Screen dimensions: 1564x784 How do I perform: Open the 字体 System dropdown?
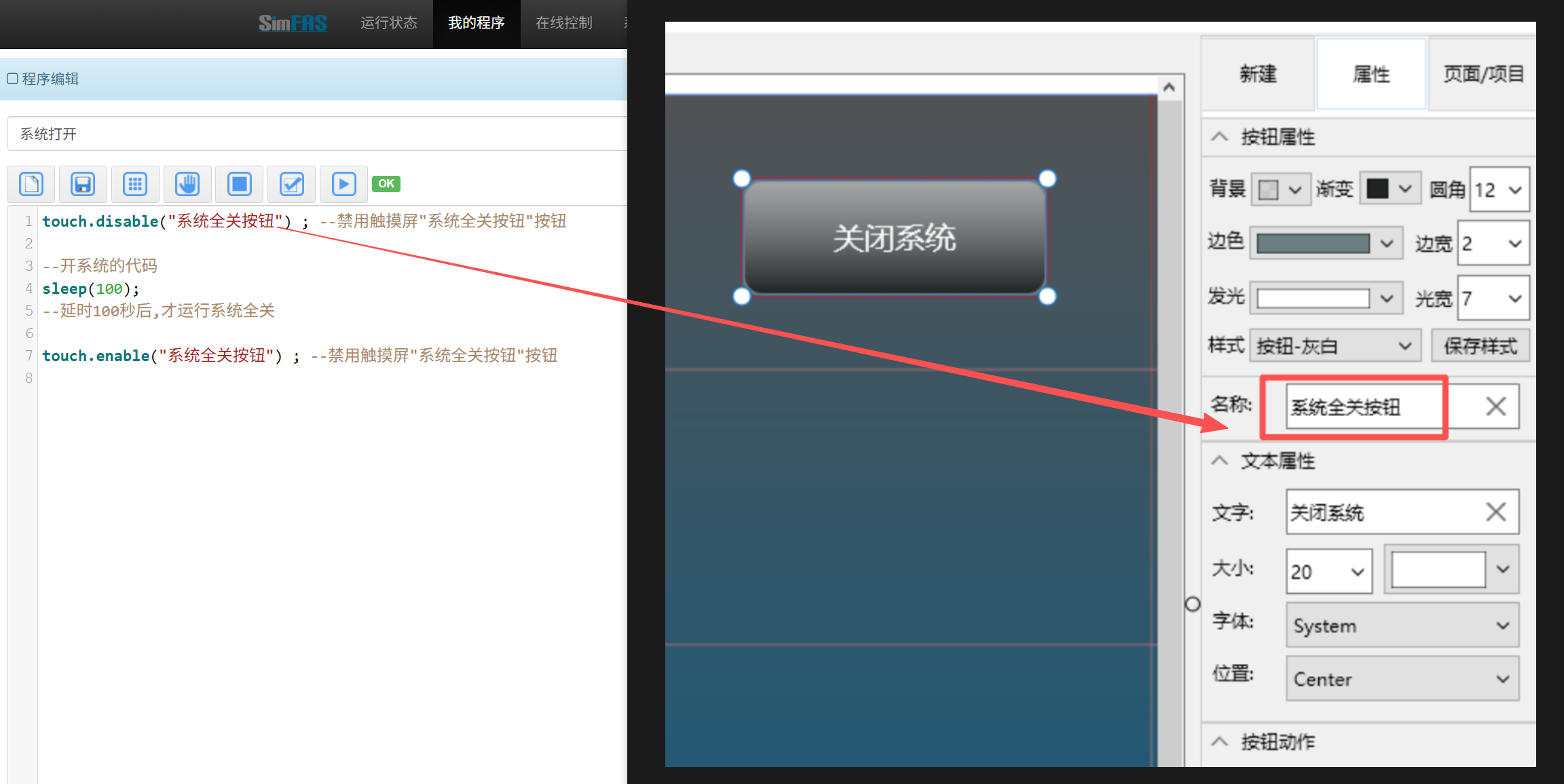coord(1402,625)
